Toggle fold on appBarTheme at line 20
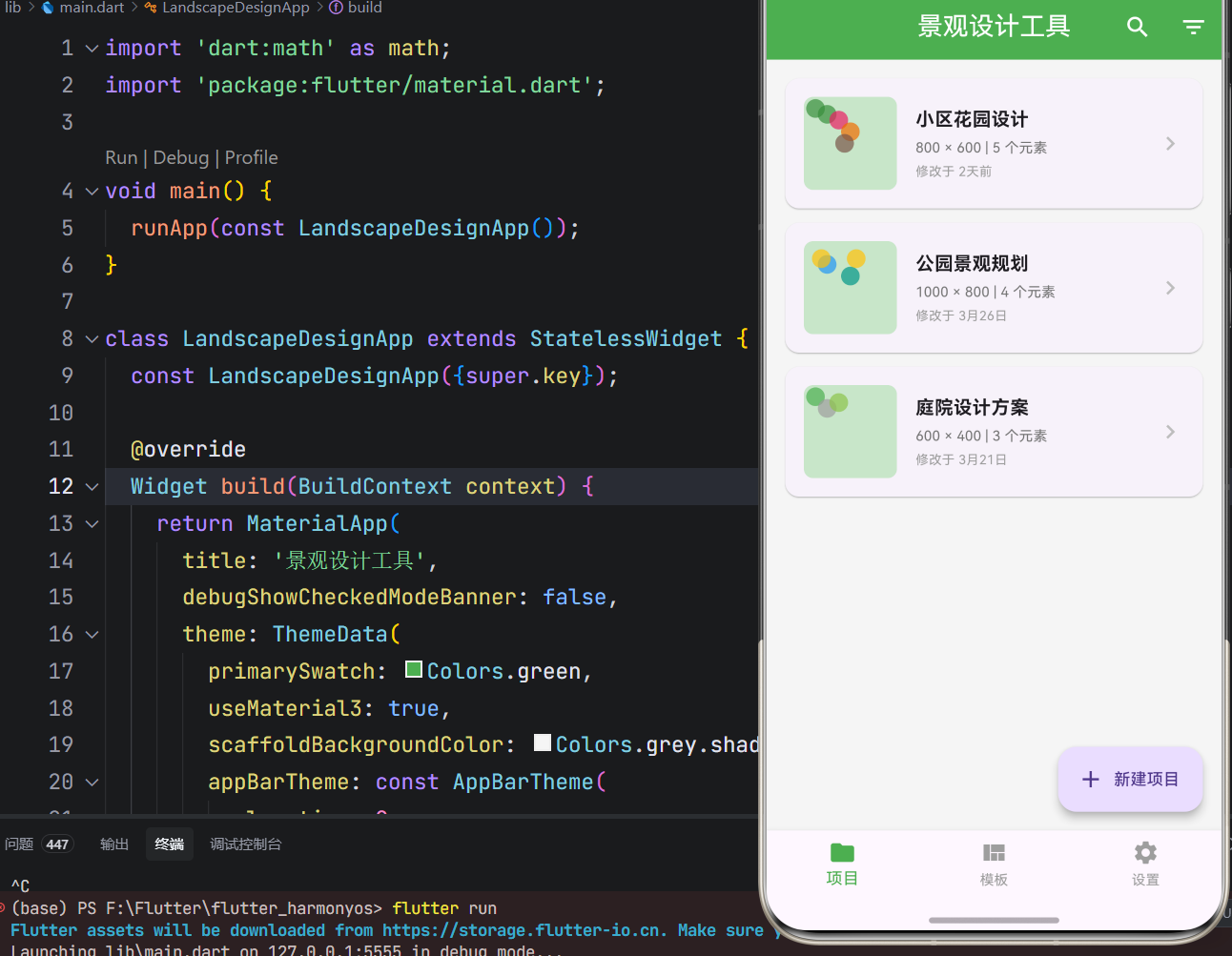This screenshot has width=1232, height=956. (91, 782)
